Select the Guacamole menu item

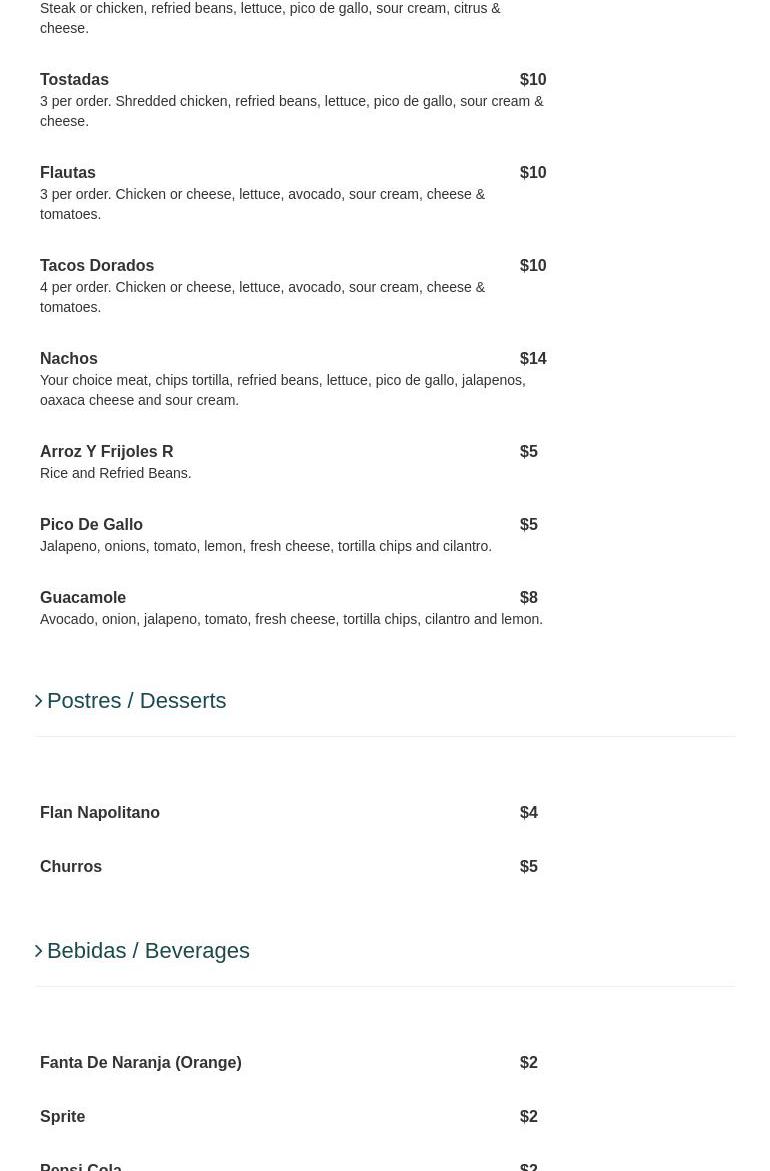83,598
